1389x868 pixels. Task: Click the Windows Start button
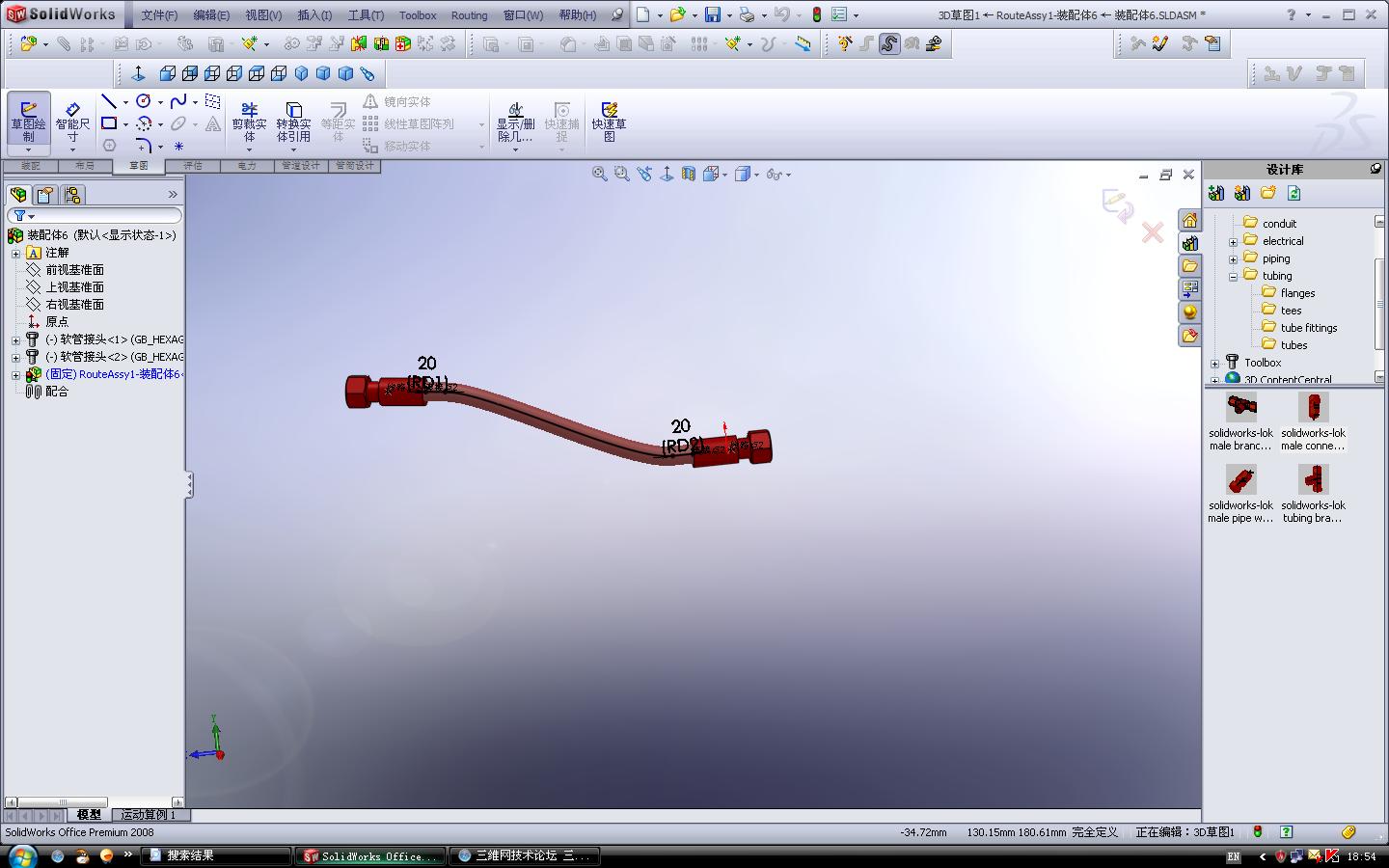point(21,855)
